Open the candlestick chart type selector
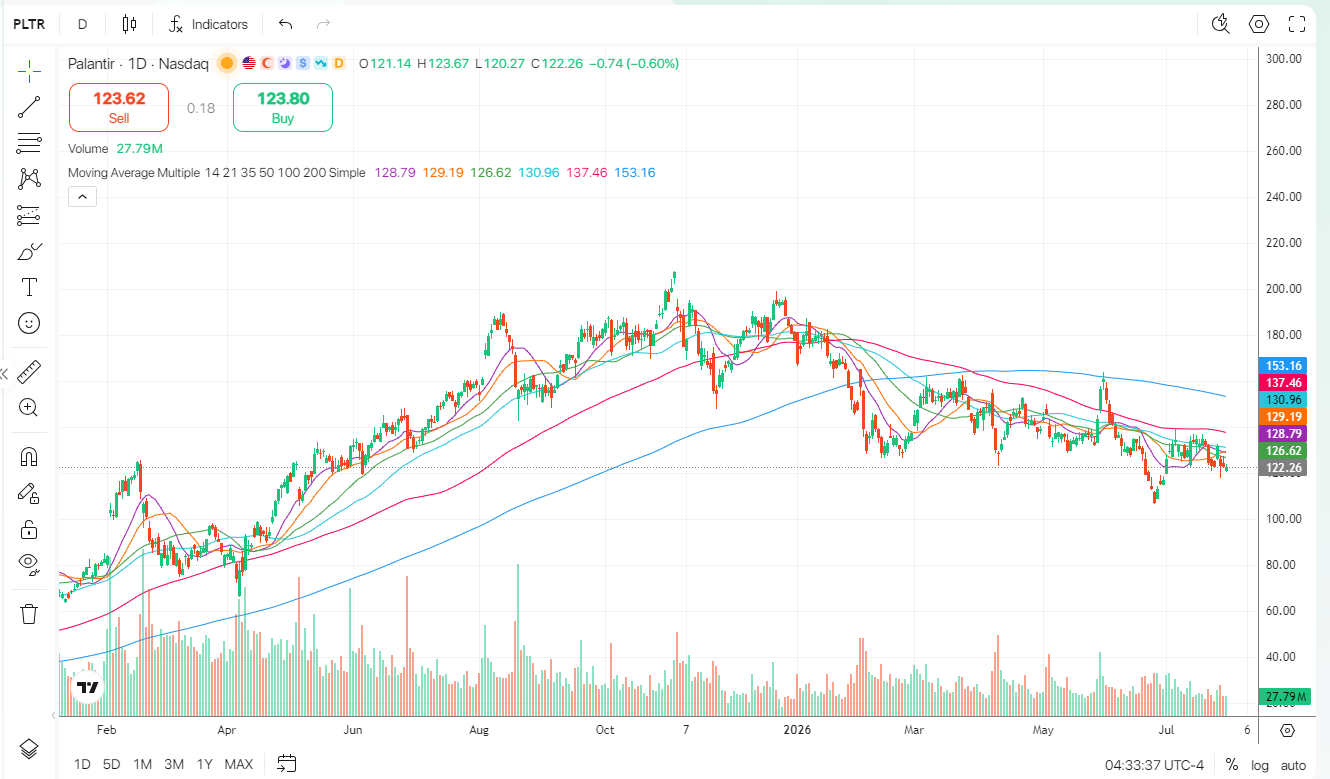 129,24
